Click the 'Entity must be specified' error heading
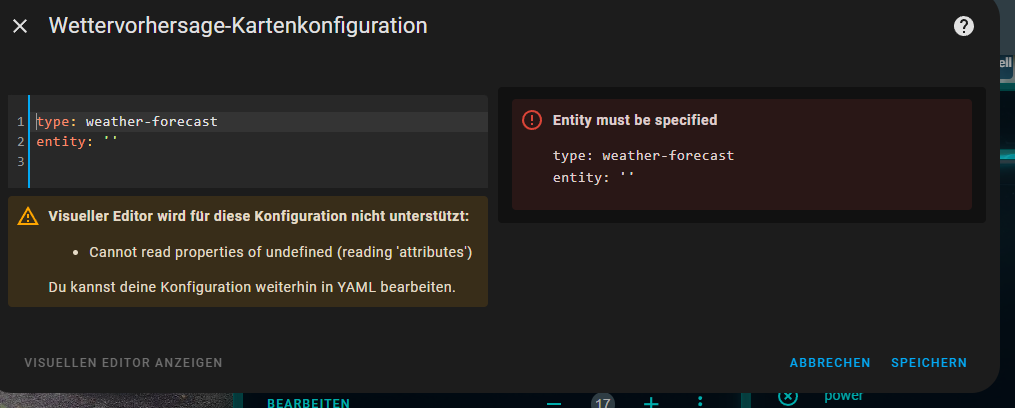This screenshot has width=1015, height=408. pyautogui.click(x=635, y=120)
